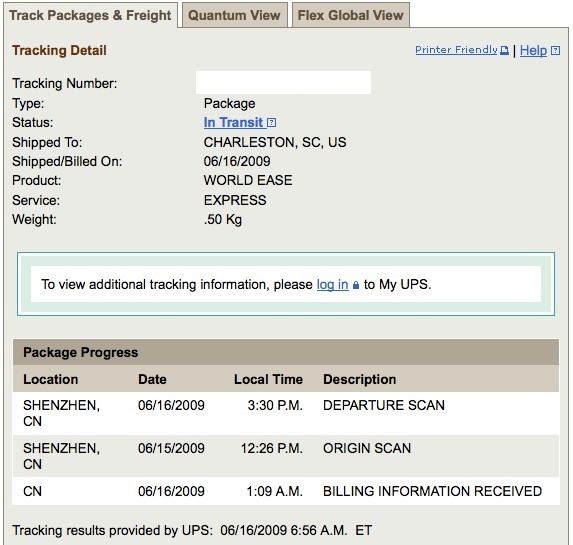Select the Track Packages & Freight tab
Viewport: 573px width, 545px height.
pos(90,15)
